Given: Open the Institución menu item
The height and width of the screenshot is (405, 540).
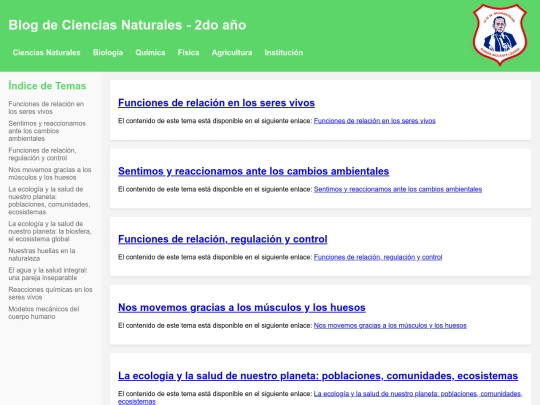Looking at the screenshot, I should tap(284, 52).
